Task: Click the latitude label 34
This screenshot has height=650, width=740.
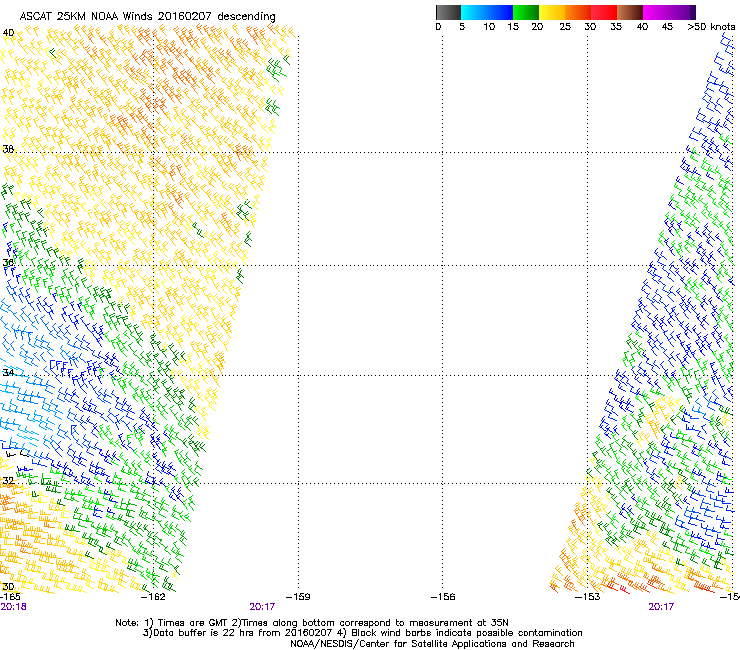Action: pyautogui.click(x=8, y=372)
